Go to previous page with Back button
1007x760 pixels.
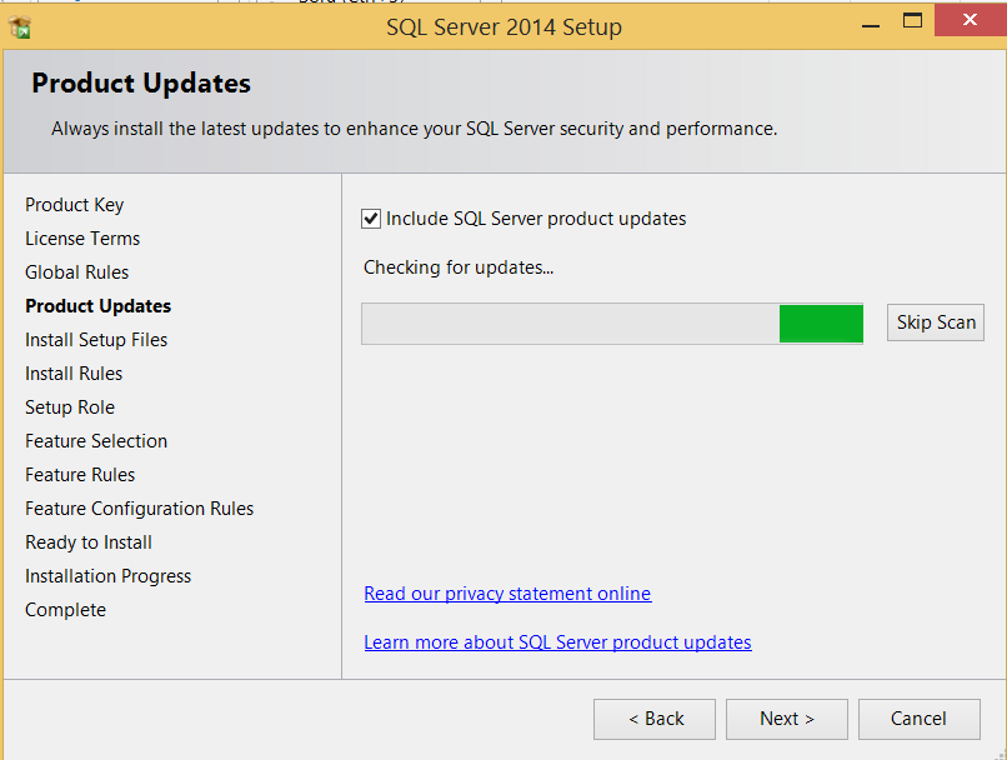654,719
